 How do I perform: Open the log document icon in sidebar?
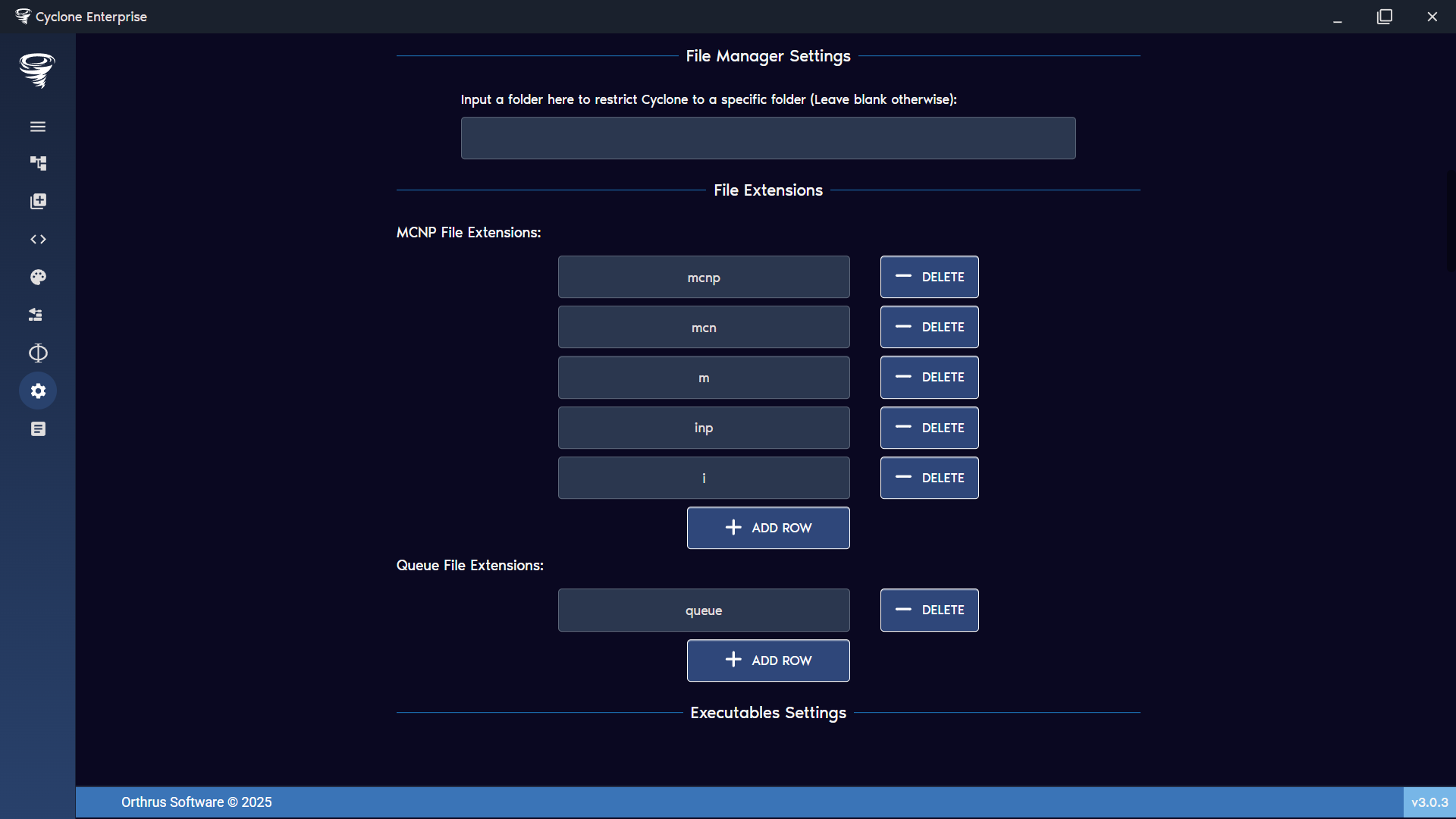point(37,428)
